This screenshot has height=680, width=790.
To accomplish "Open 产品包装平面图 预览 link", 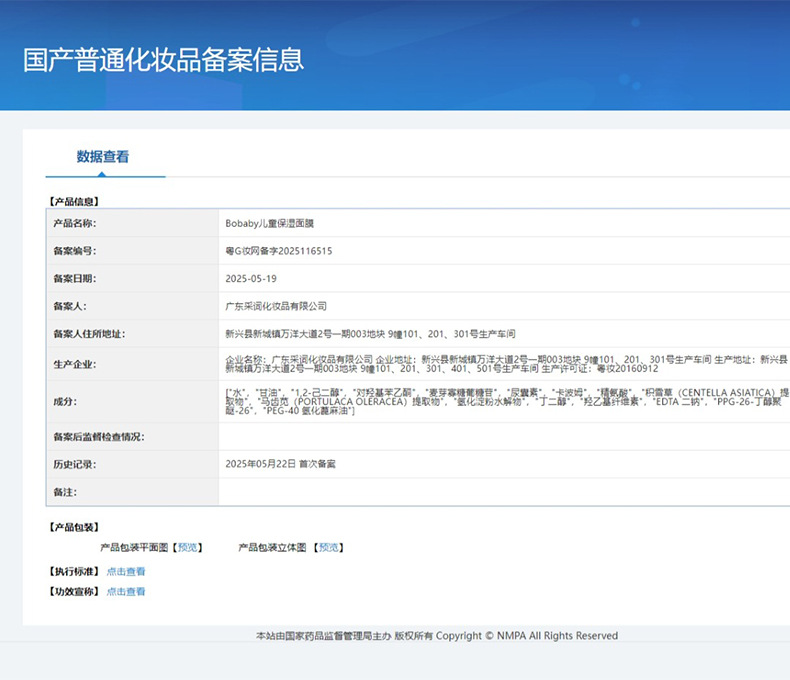I will coord(187,548).
